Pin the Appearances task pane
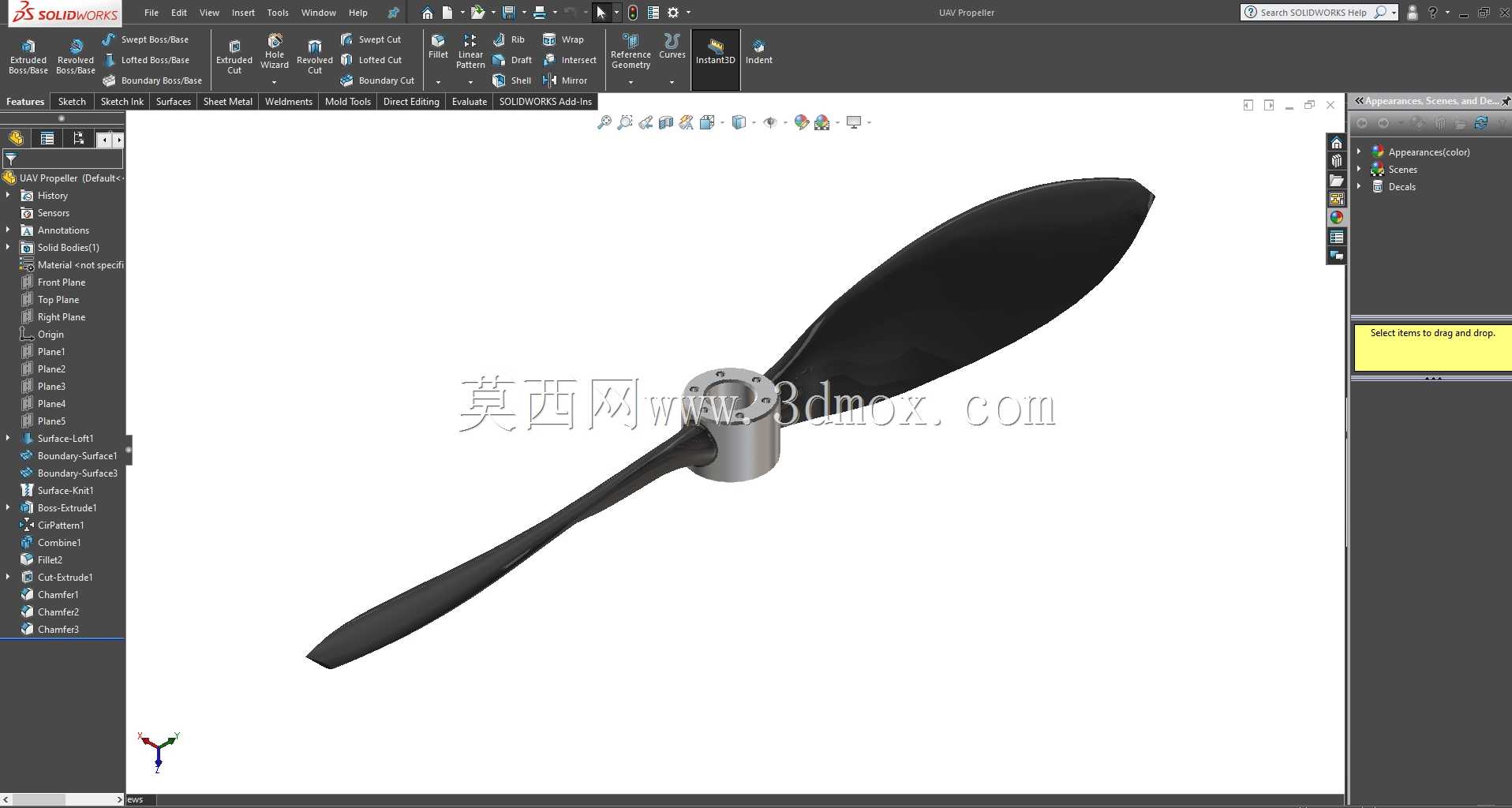The height and width of the screenshot is (808, 1512). click(x=1506, y=101)
